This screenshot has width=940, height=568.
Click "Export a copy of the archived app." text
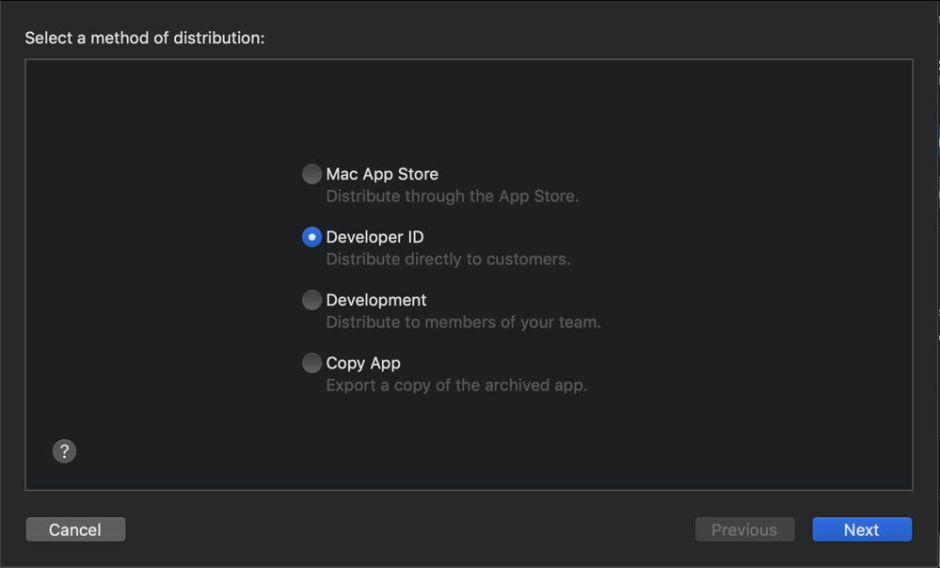coord(456,385)
